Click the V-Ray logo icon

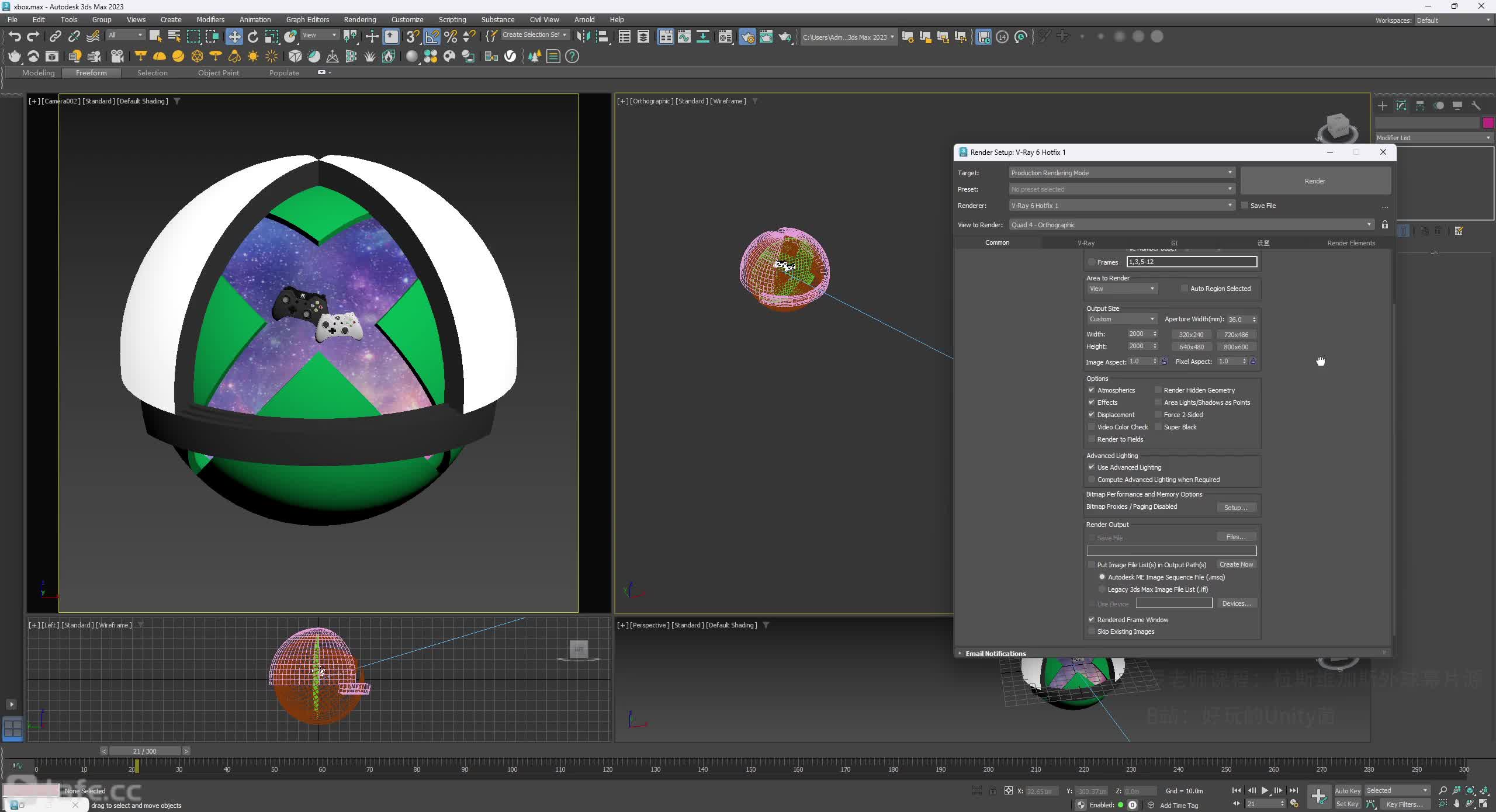coord(510,56)
